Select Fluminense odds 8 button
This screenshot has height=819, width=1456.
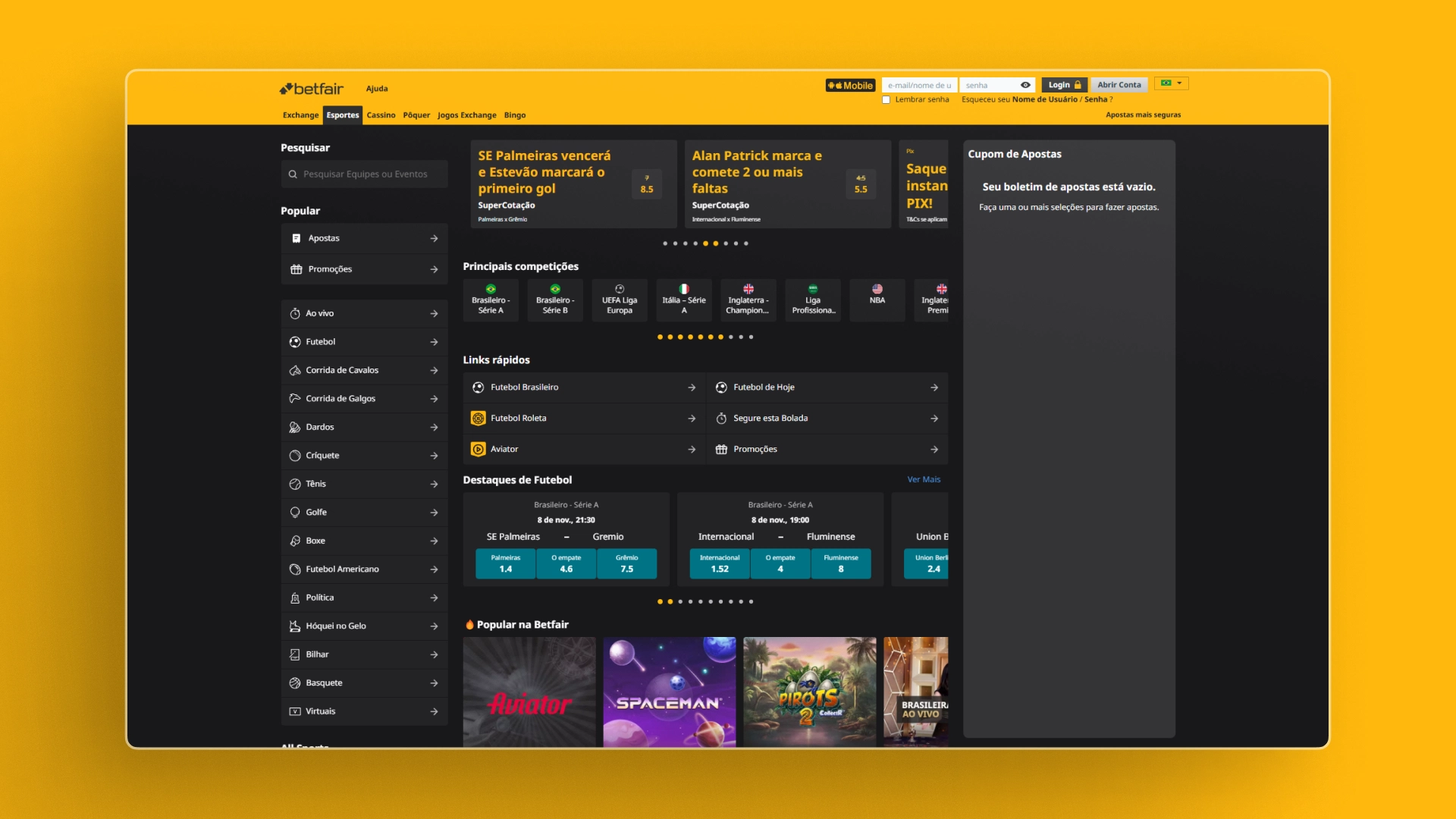(841, 563)
